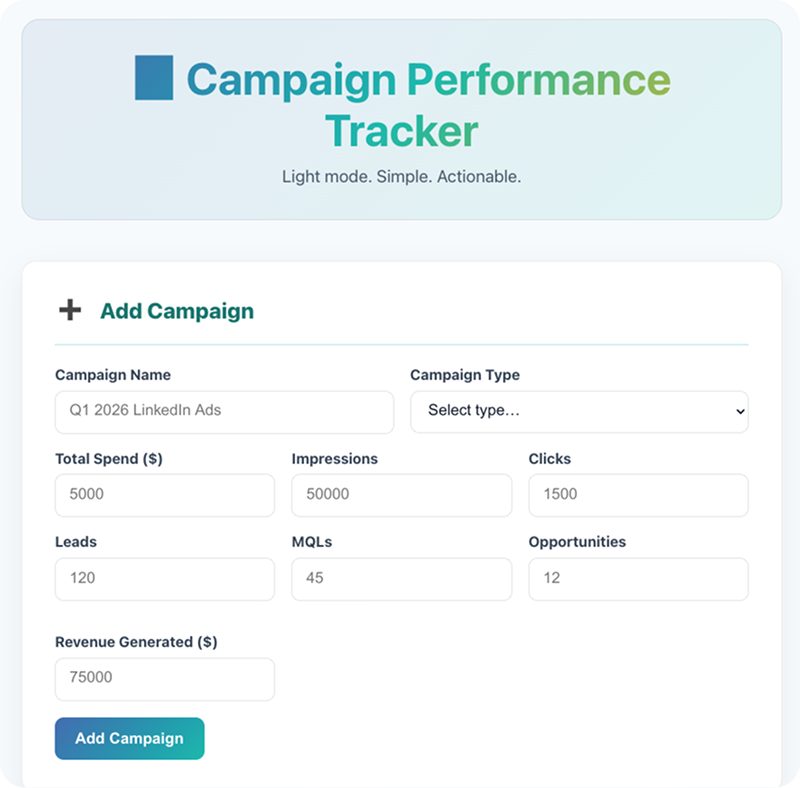The height and width of the screenshot is (788, 800).
Task: Click the plus icon beside Add Campaign
Action: click(x=68, y=310)
